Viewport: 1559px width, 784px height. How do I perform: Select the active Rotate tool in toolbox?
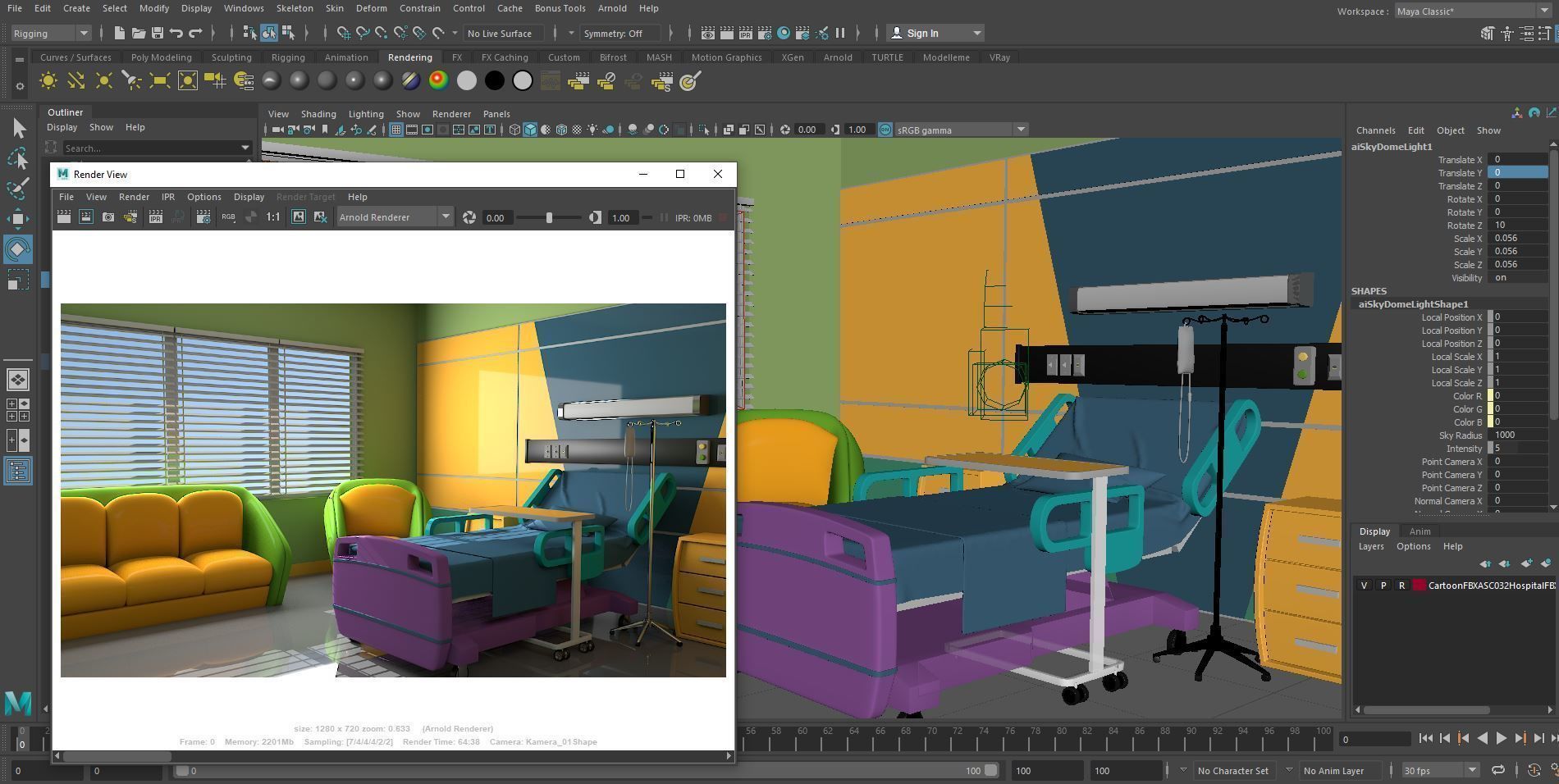18,249
